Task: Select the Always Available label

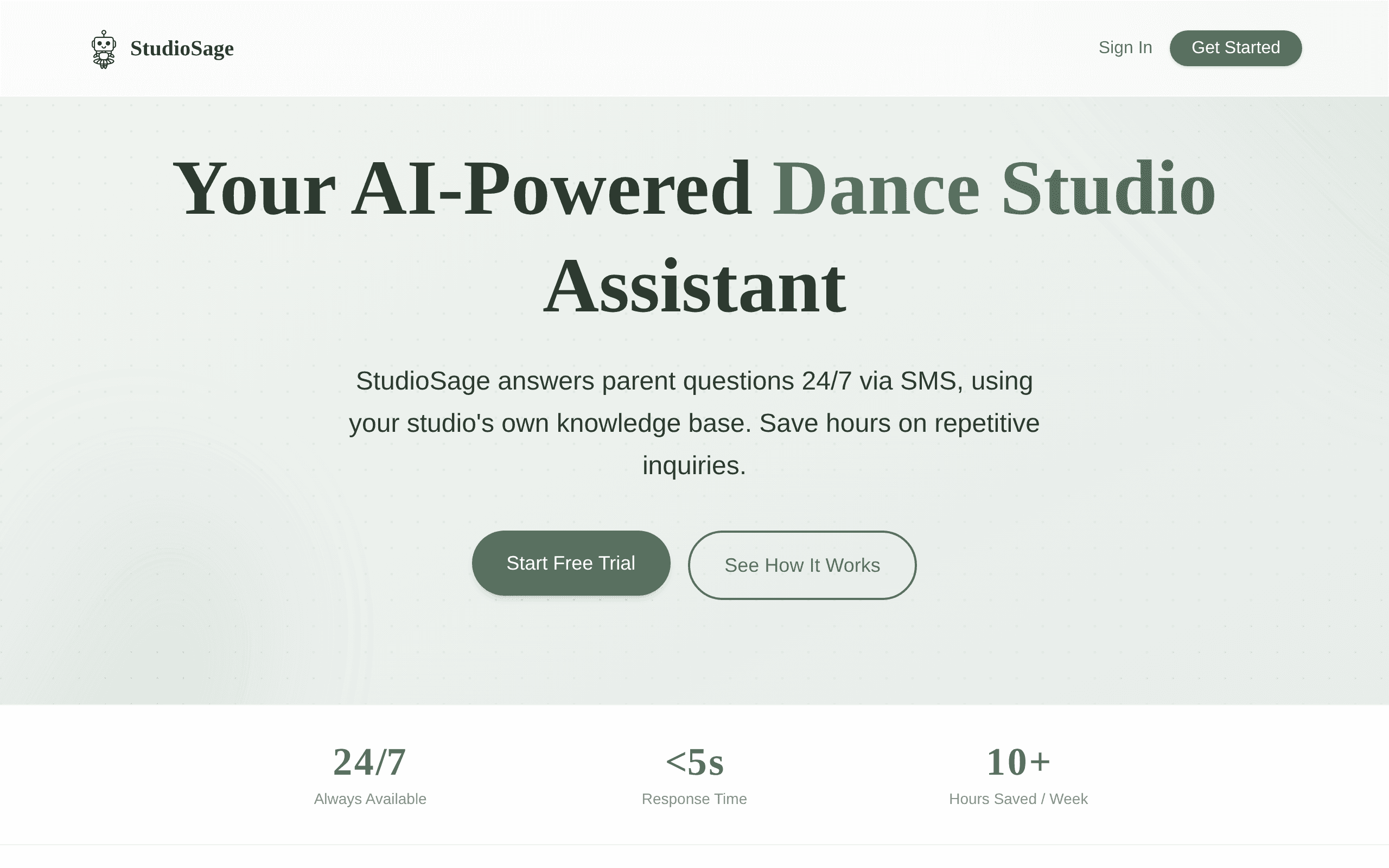Action: [369, 799]
